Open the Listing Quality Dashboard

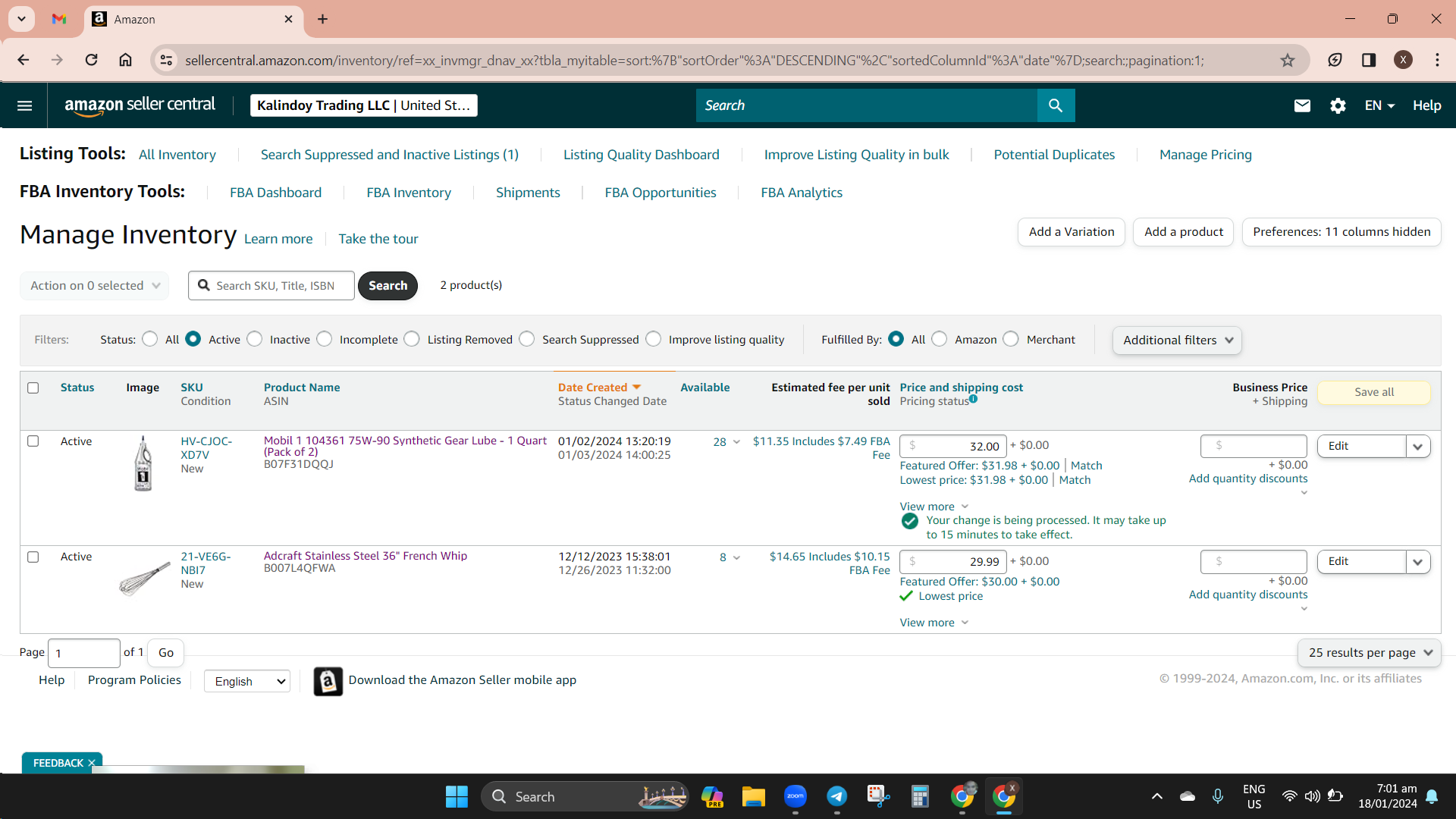tap(642, 155)
